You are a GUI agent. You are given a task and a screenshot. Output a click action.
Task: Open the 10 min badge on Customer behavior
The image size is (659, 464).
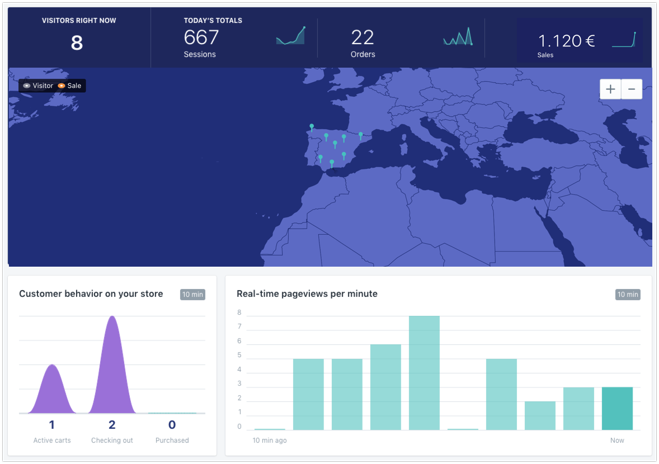192,295
